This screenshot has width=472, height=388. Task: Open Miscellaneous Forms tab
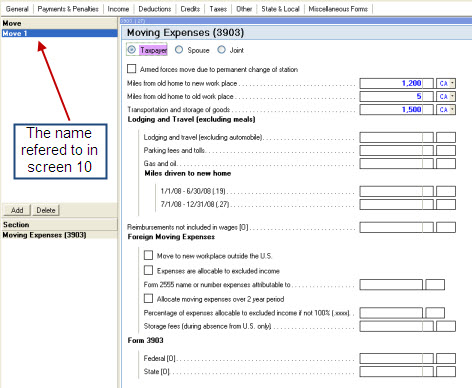(338, 9)
